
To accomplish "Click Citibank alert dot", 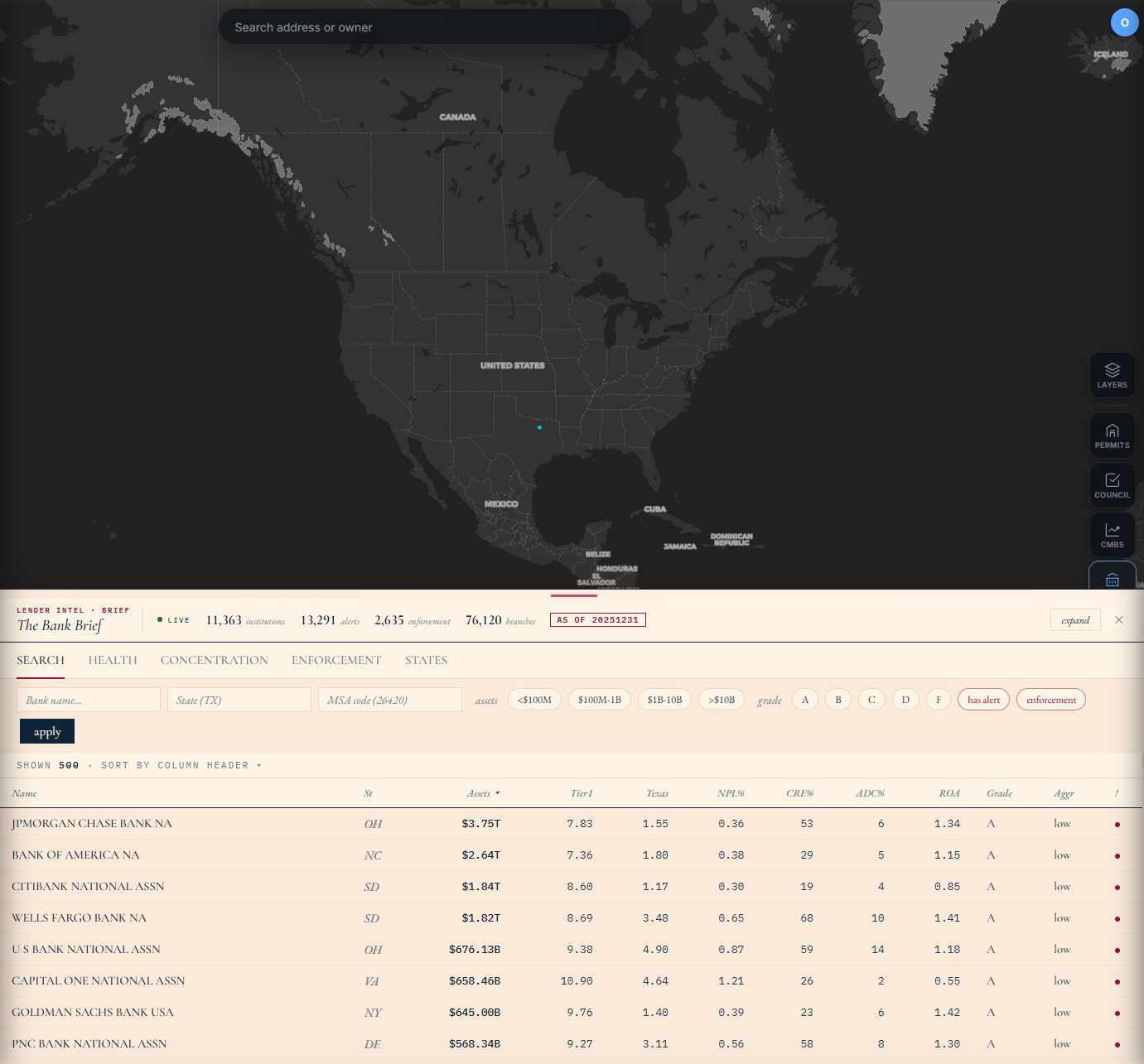I will (x=1117, y=888).
